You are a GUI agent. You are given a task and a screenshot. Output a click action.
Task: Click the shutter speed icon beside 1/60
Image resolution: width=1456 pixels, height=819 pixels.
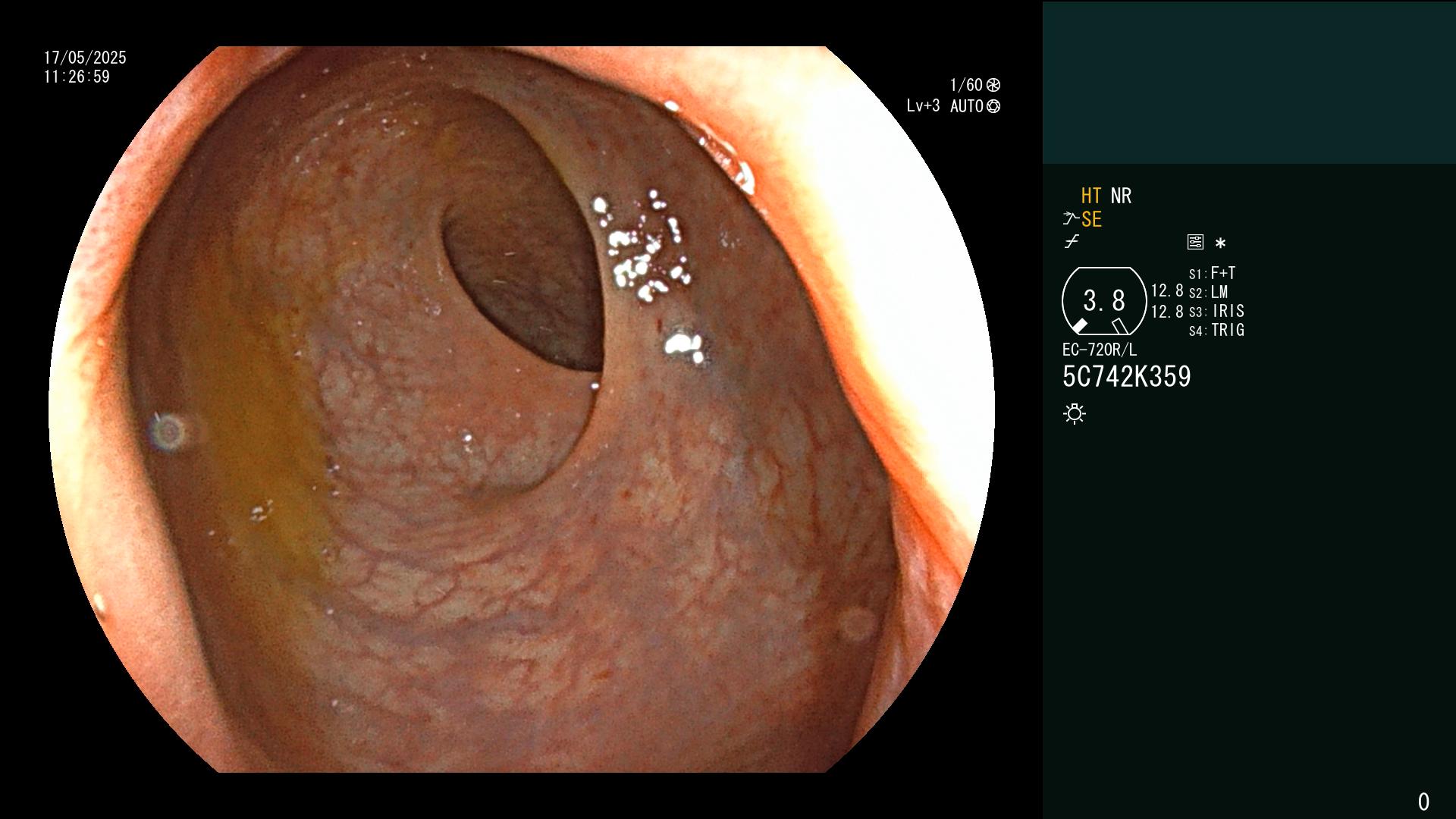click(993, 85)
